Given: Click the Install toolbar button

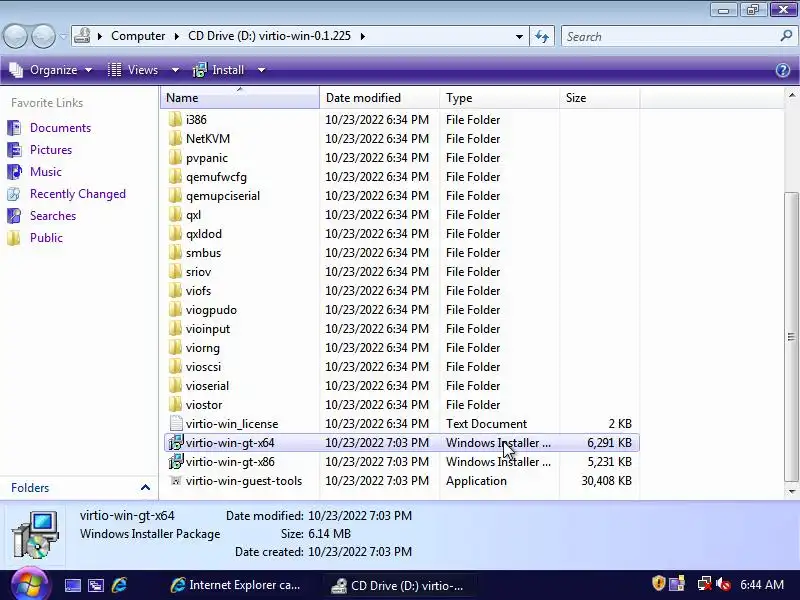Looking at the screenshot, I should (x=218, y=70).
